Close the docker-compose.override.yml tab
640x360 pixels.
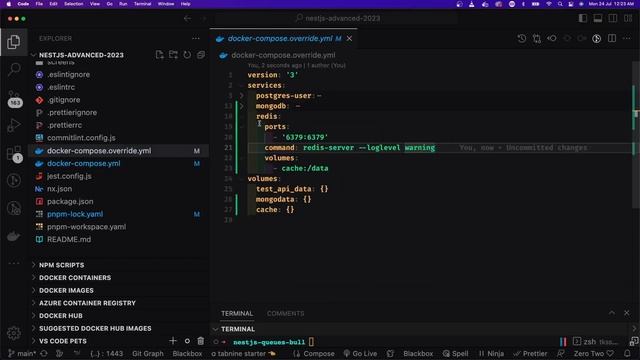pos(349,38)
